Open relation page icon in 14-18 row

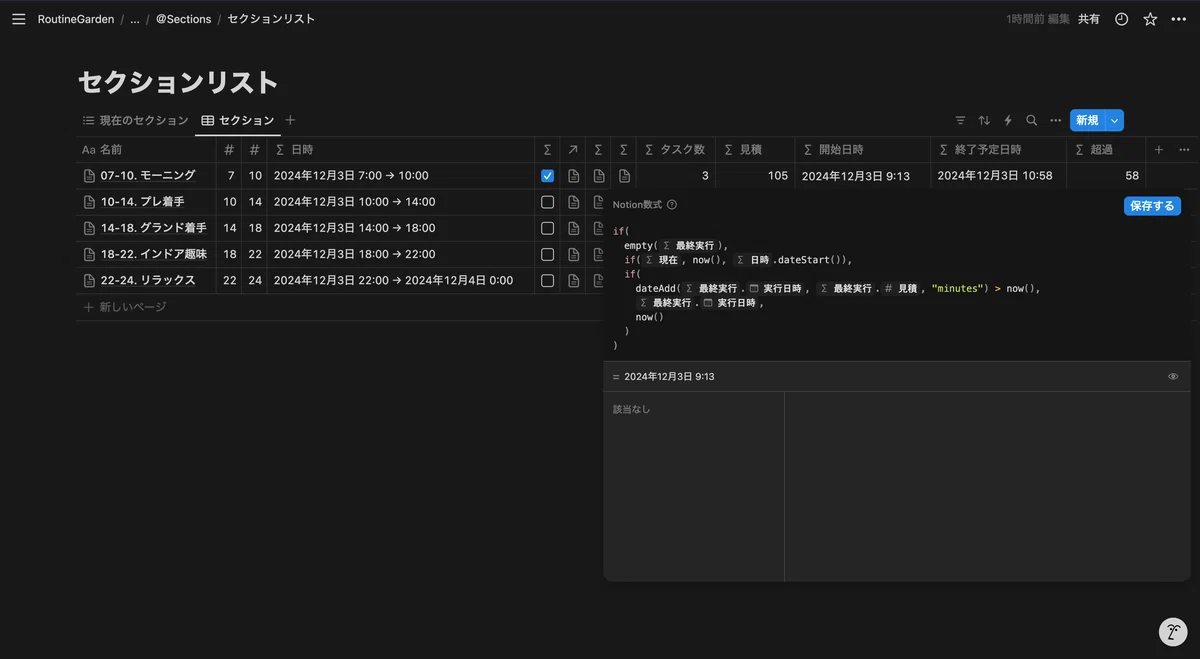pyautogui.click(x=573, y=228)
